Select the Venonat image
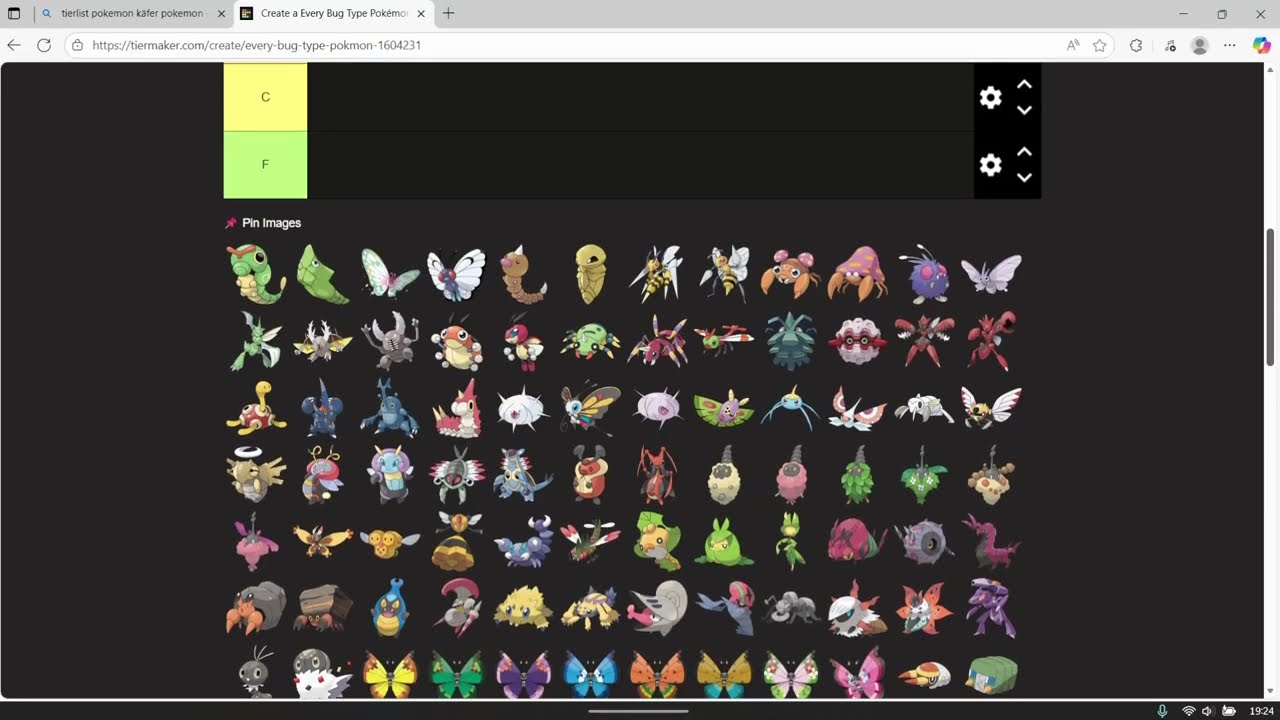Image resolution: width=1280 pixels, height=720 pixels. (924, 273)
